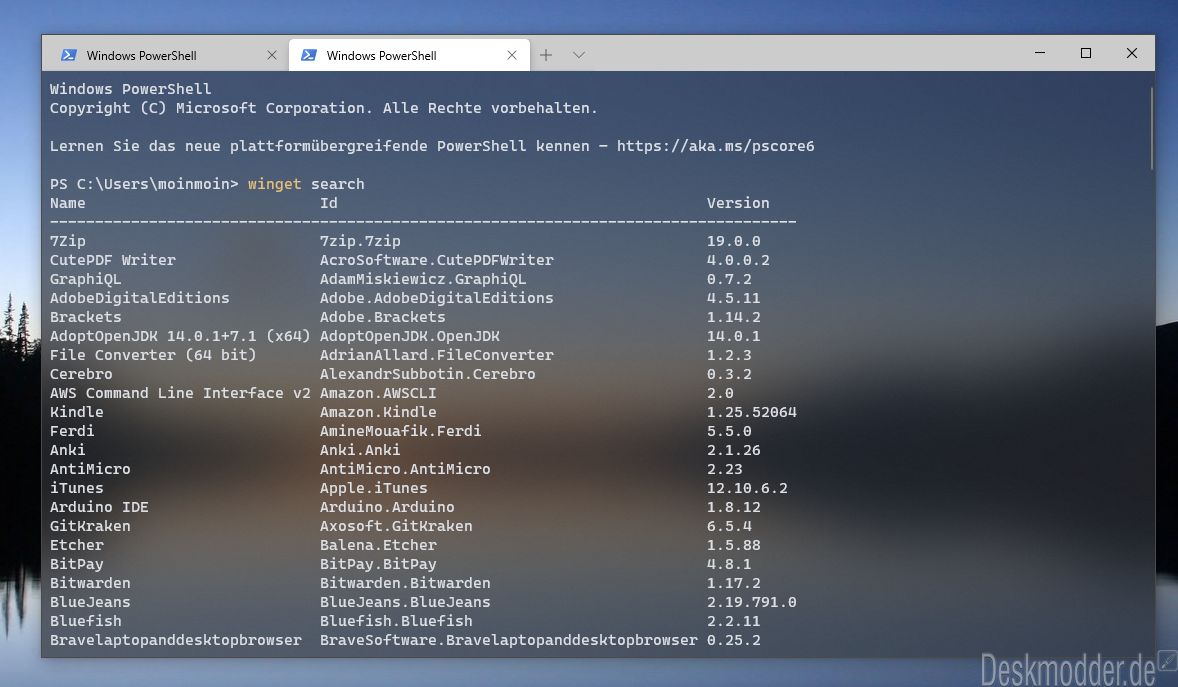
Task: Open a new tab with plus button
Action: 546,55
